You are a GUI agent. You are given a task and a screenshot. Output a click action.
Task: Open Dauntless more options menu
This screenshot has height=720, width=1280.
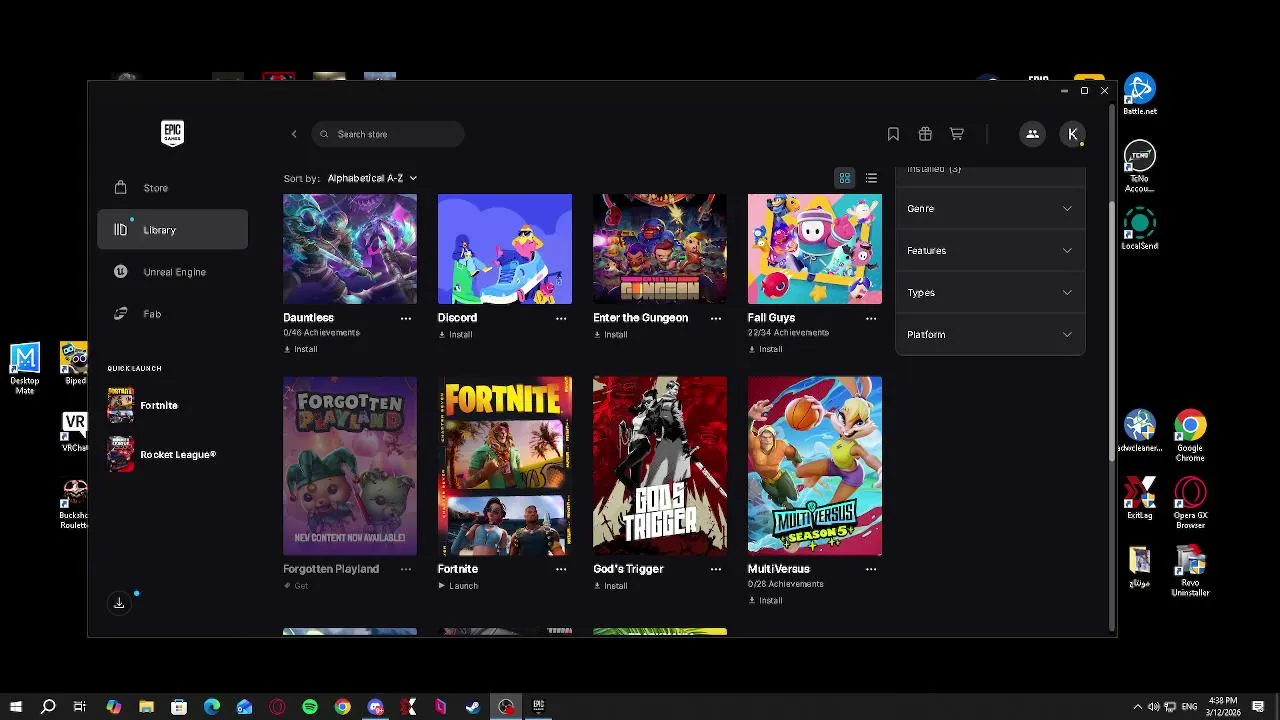[x=406, y=318]
